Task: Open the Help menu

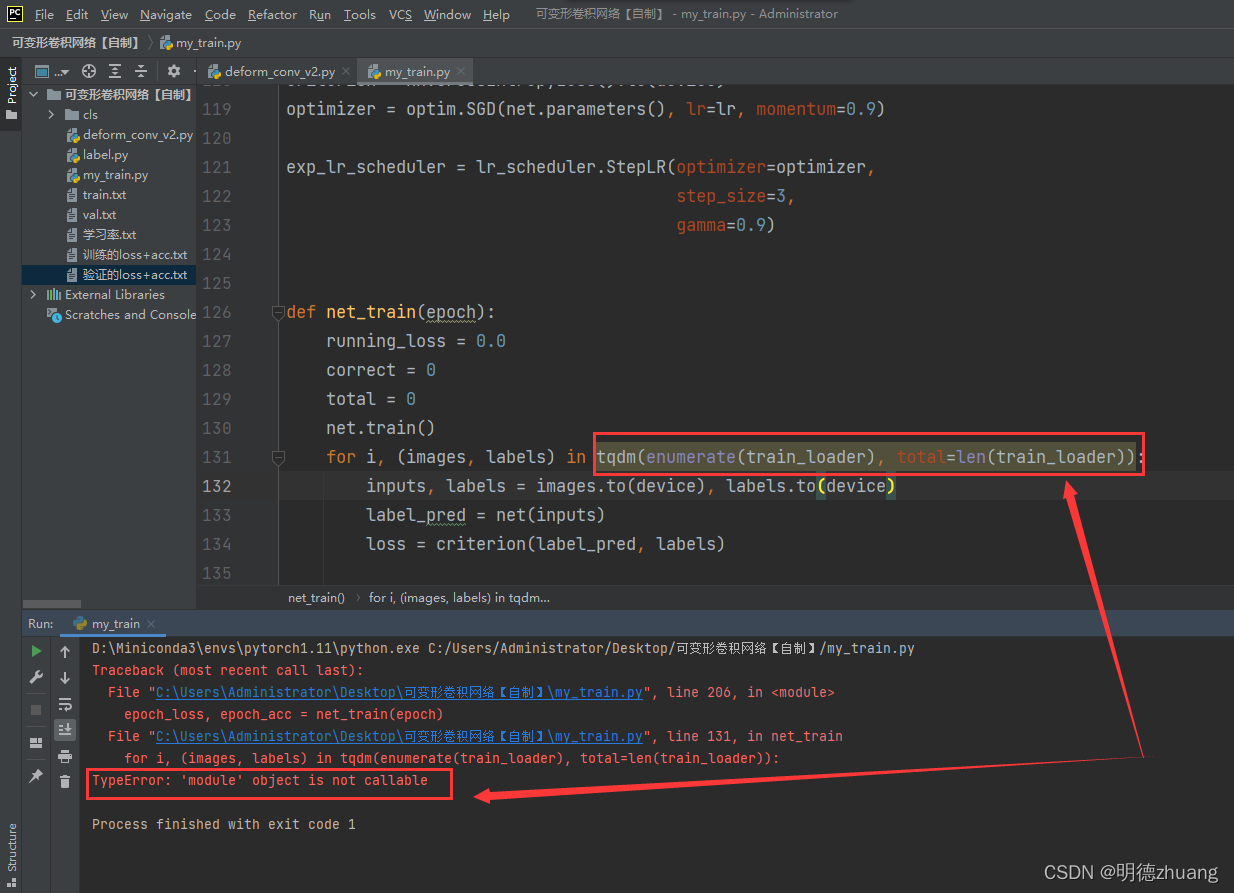Action: tap(496, 14)
